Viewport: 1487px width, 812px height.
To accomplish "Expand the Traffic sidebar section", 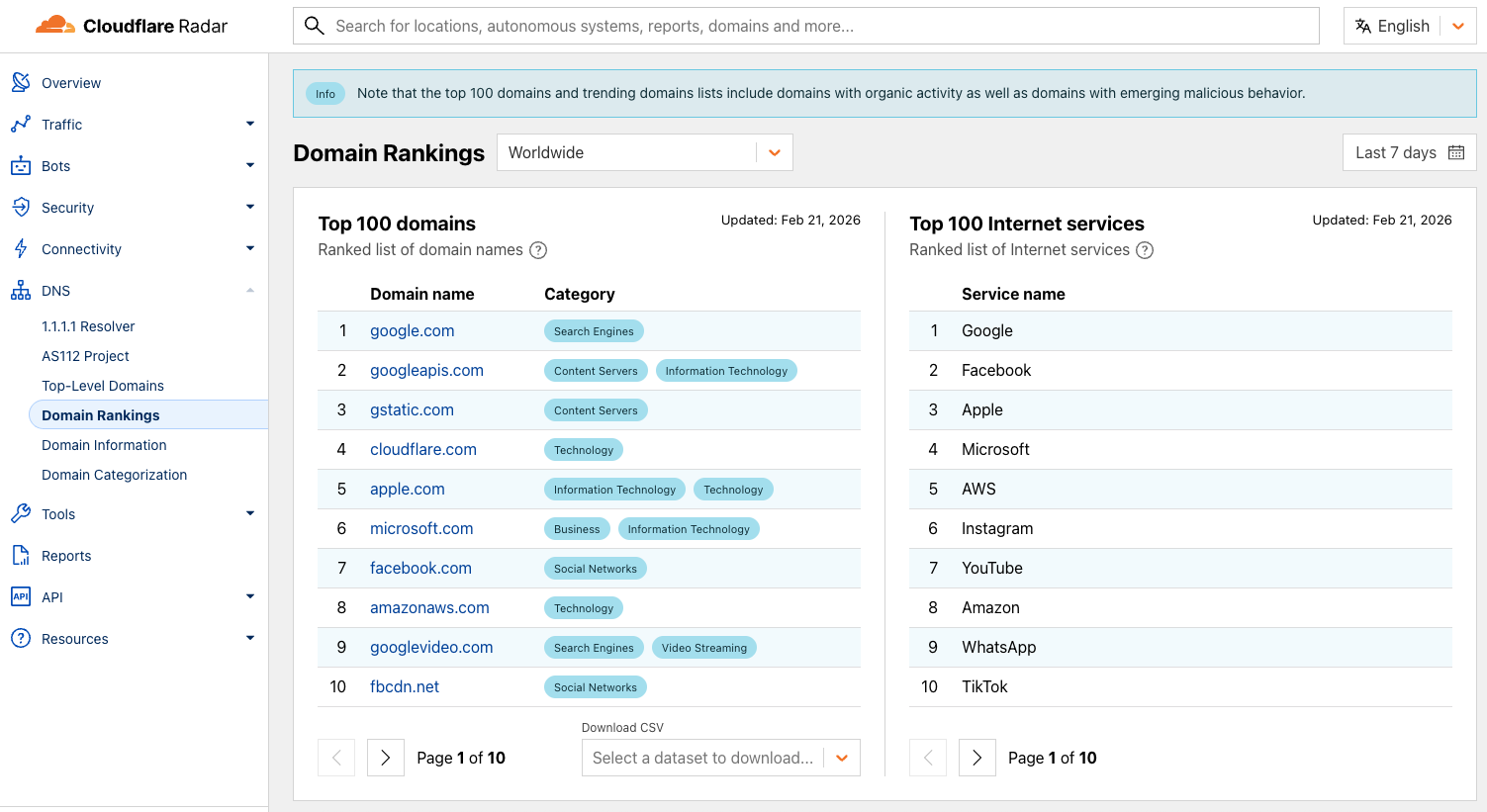I will pos(250,124).
